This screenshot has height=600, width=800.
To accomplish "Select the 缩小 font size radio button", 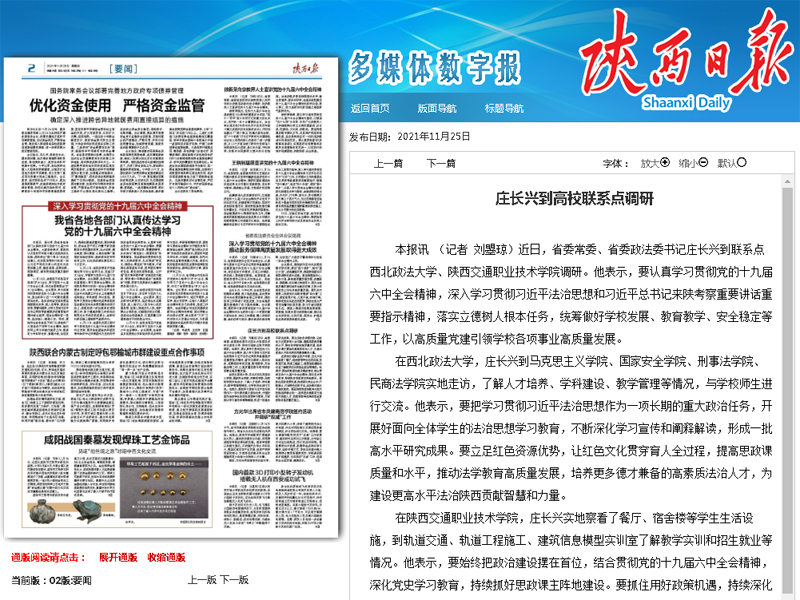I will pos(703,162).
